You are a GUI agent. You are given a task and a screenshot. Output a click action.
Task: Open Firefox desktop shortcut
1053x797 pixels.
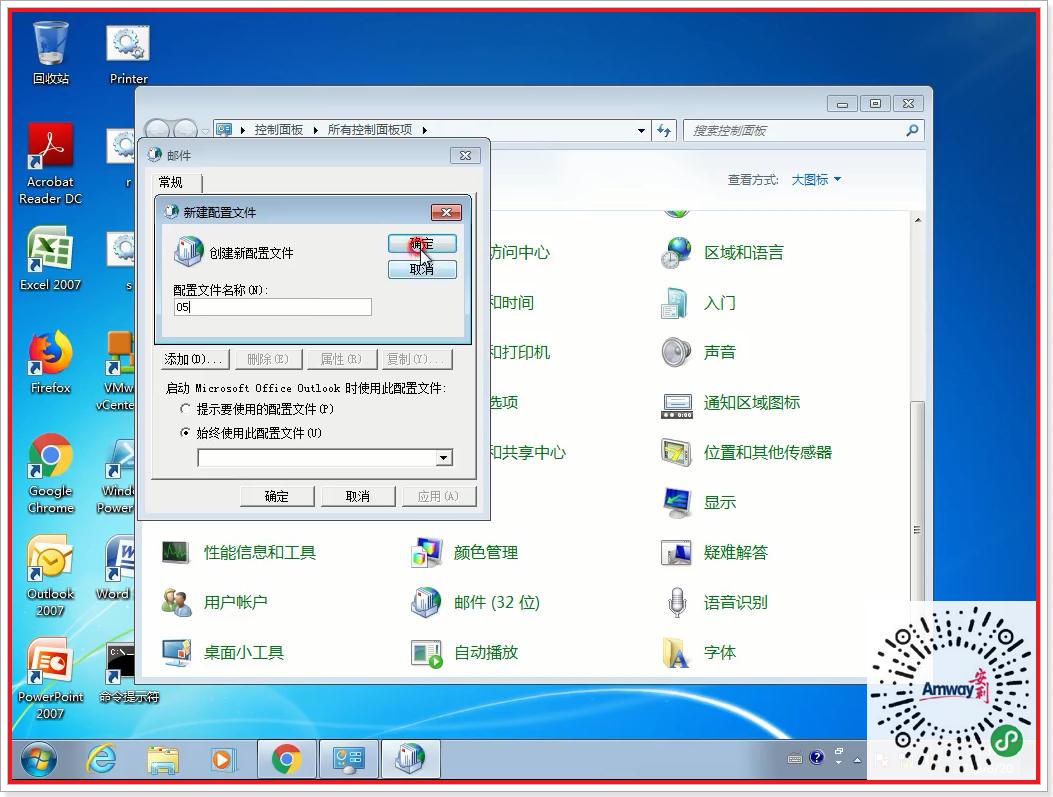click(x=50, y=361)
